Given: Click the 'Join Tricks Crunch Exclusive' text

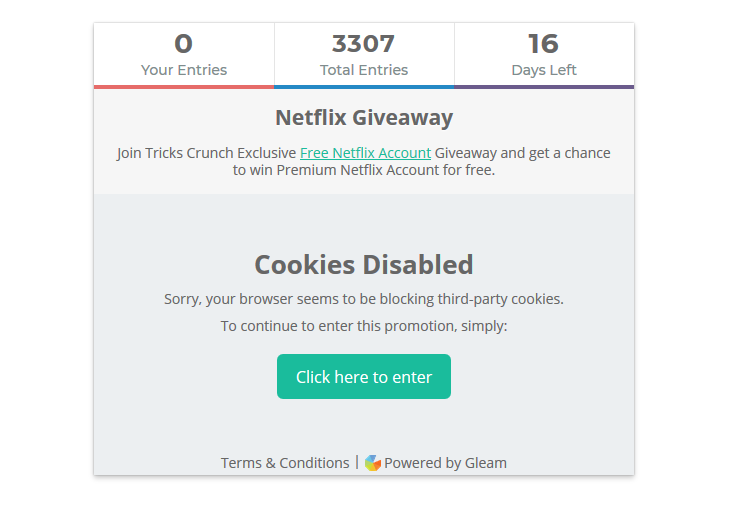Looking at the screenshot, I should pos(207,153).
